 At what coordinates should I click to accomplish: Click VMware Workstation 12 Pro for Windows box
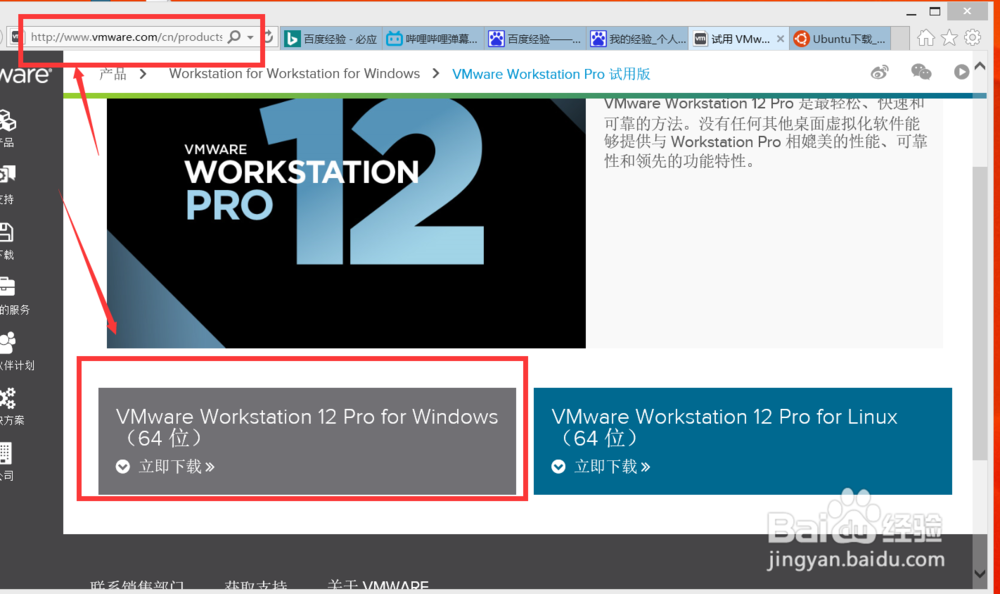tap(307, 441)
